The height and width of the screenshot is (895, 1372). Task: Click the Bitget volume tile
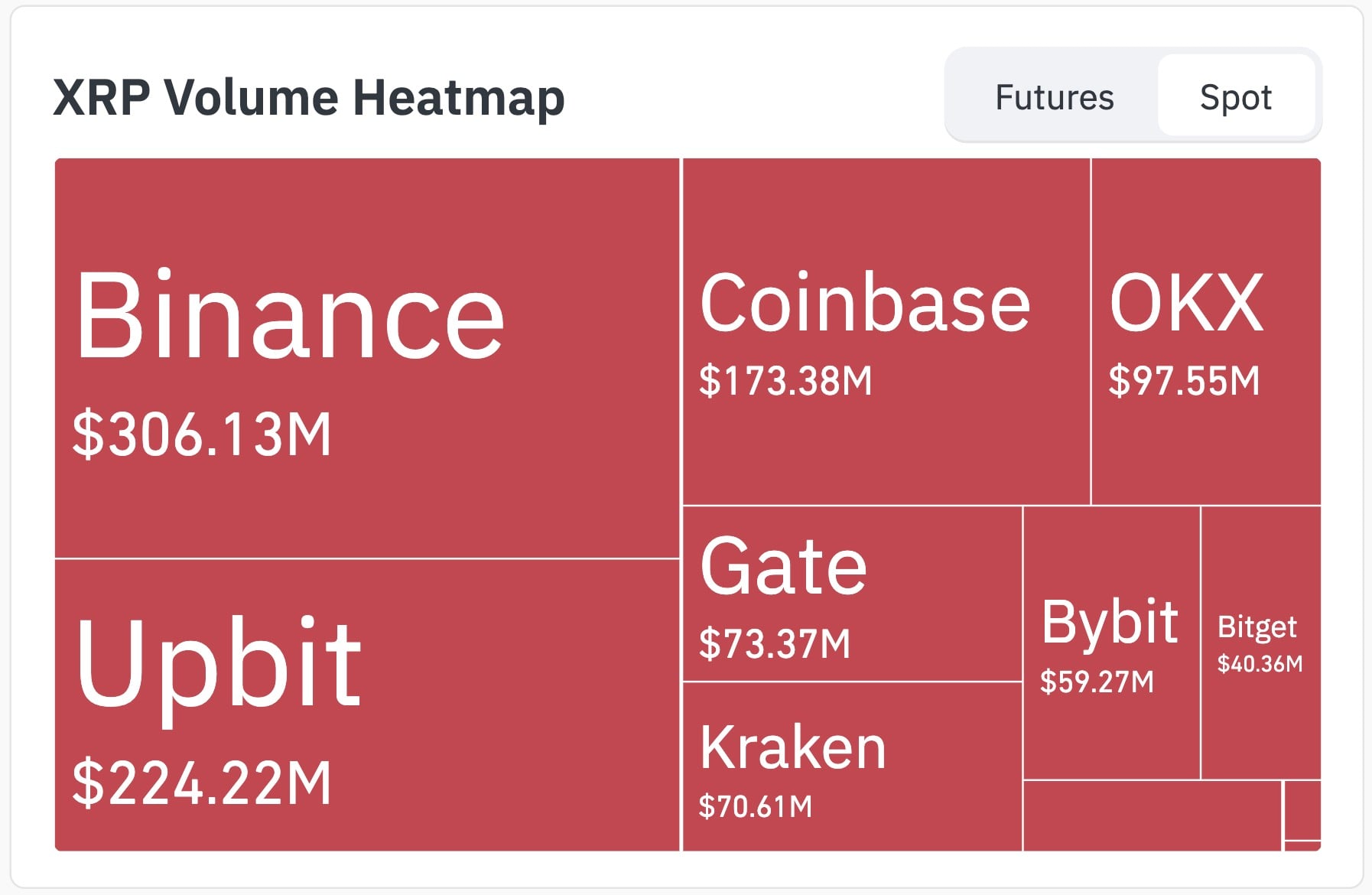pyautogui.click(x=1261, y=643)
